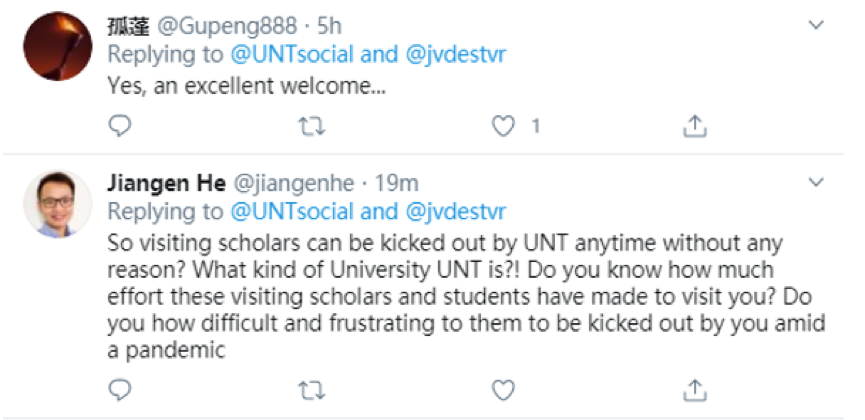Share Gupeng888's tweet
865x420 pixels.
[x=695, y=127]
